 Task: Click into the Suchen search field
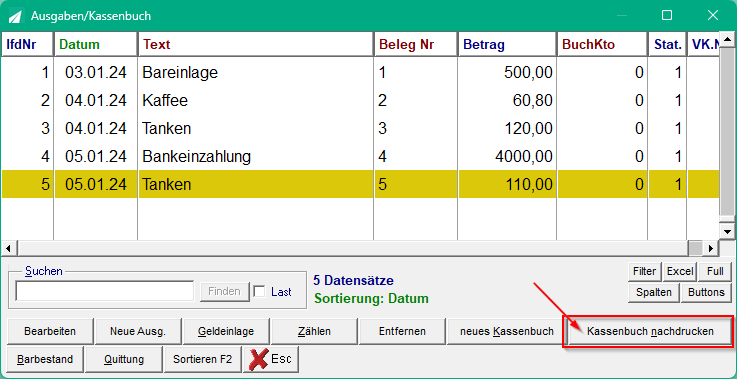[x=104, y=291]
